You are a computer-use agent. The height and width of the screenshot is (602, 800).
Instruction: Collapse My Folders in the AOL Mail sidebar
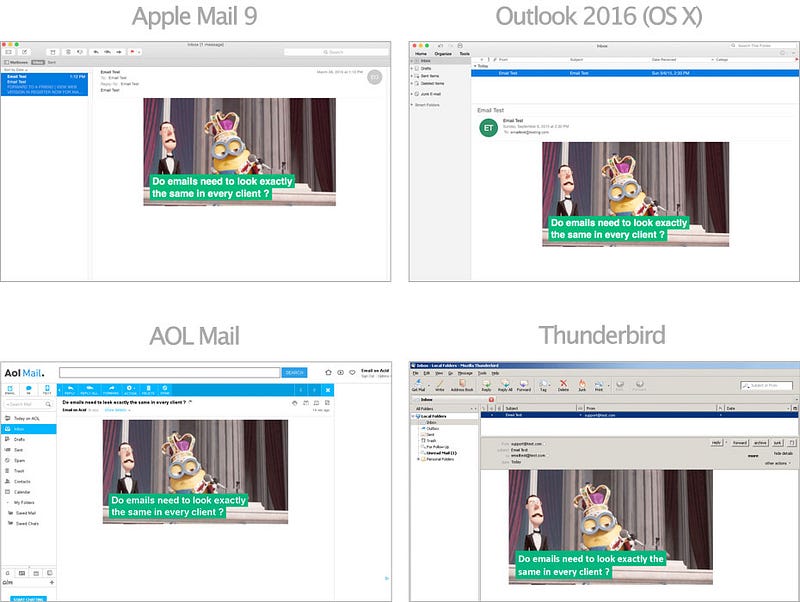click(x=8, y=503)
